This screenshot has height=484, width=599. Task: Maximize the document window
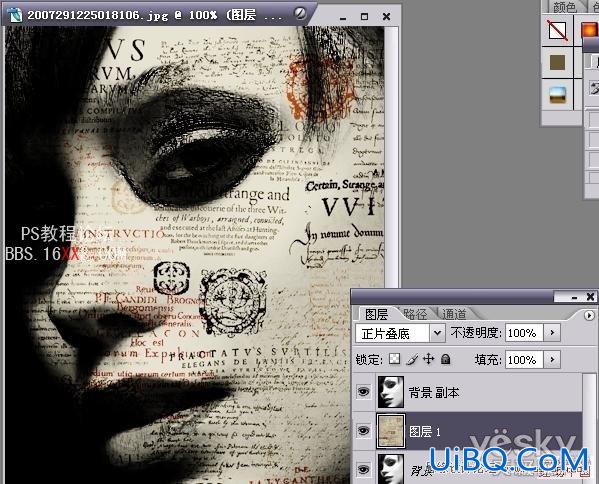click(x=365, y=16)
